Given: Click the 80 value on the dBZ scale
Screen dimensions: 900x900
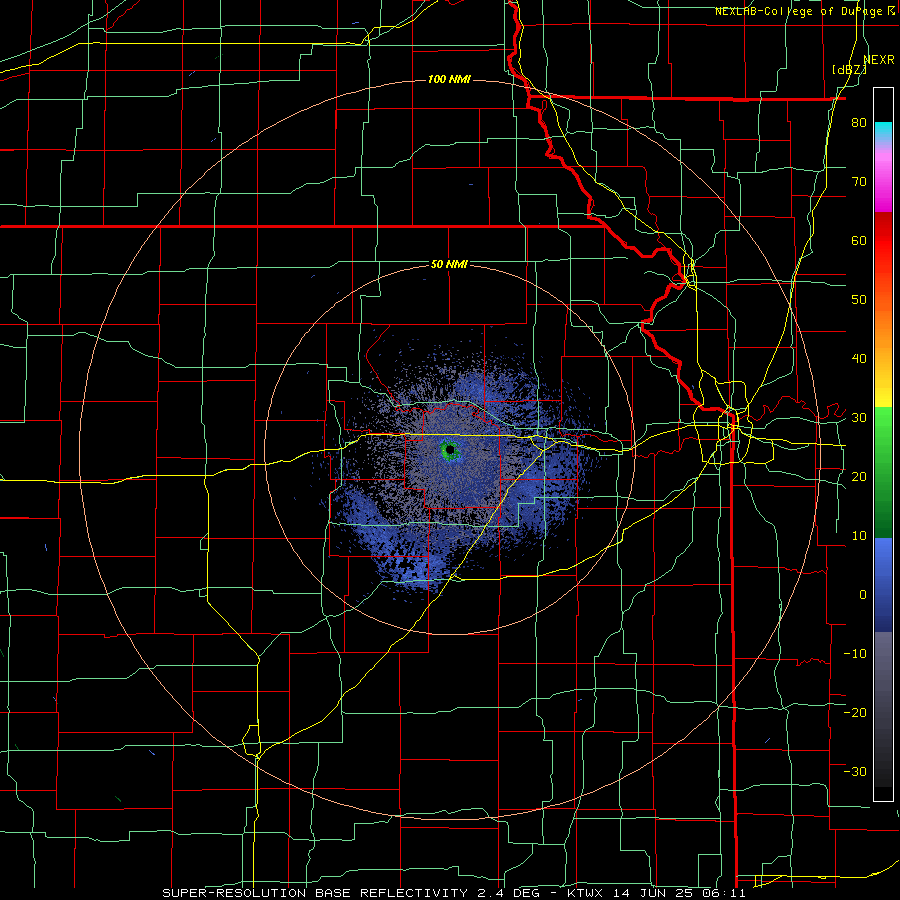Looking at the screenshot, I should (859, 123).
